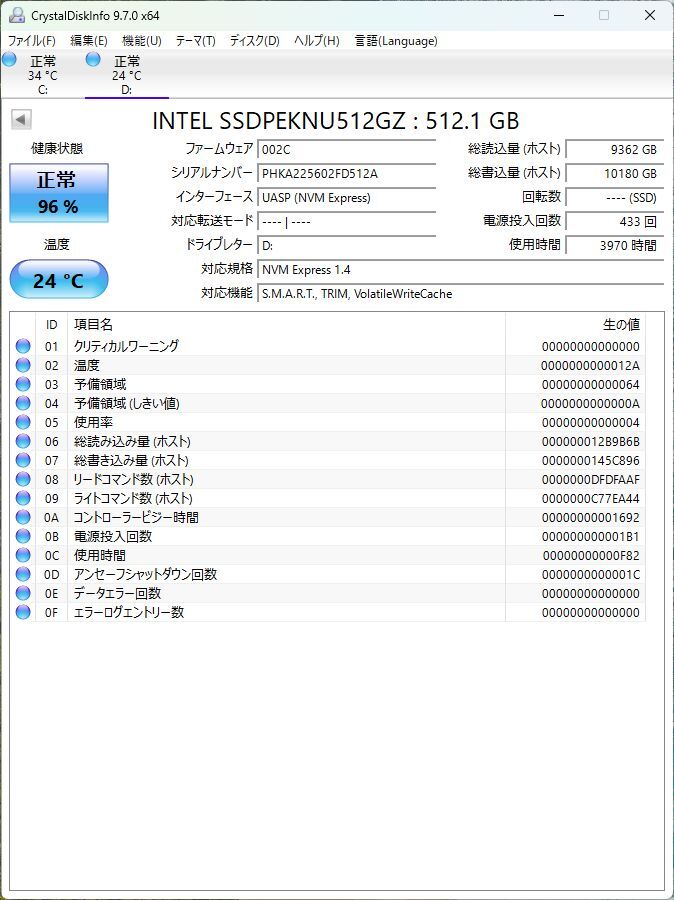
Task: Click the 健康状態 label
Action: coord(57,149)
